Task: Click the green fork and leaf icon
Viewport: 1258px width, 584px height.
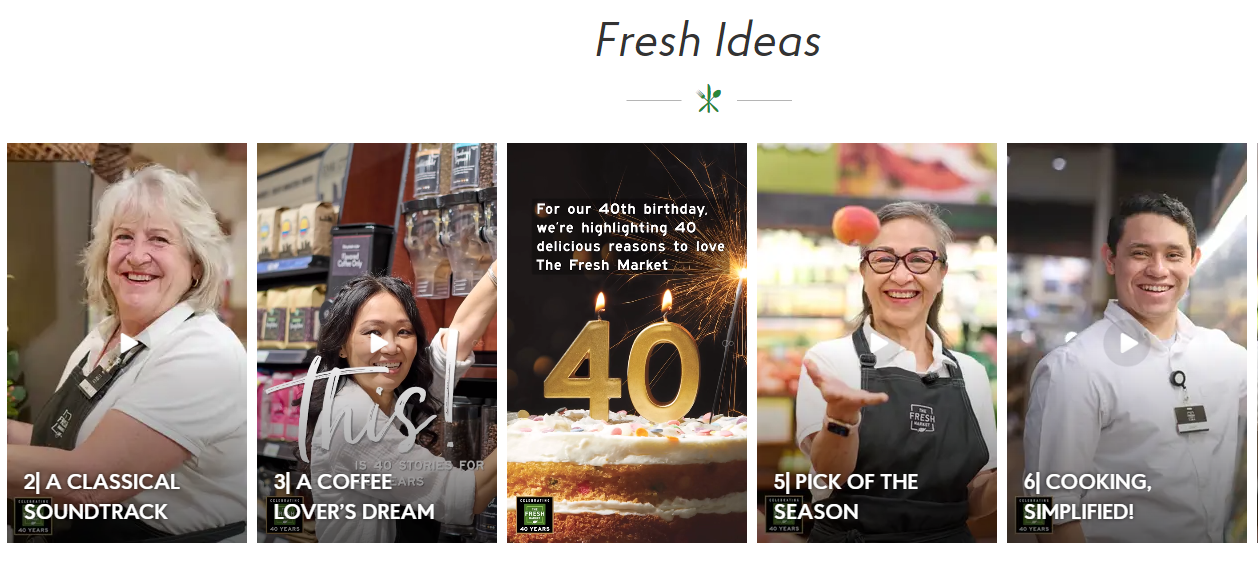Action: click(709, 99)
